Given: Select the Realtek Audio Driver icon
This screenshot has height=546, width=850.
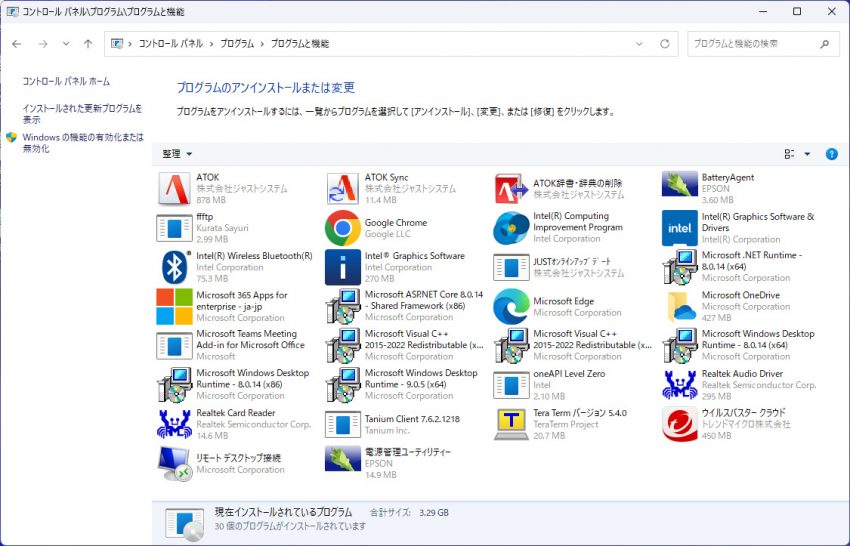Looking at the screenshot, I should pos(680,384).
